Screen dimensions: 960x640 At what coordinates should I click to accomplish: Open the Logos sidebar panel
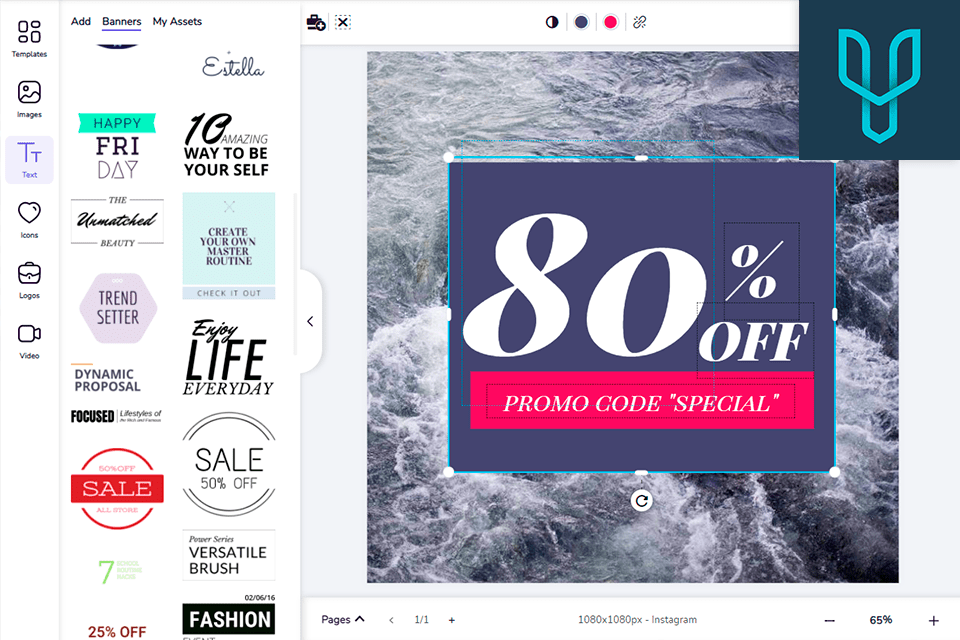click(x=29, y=280)
